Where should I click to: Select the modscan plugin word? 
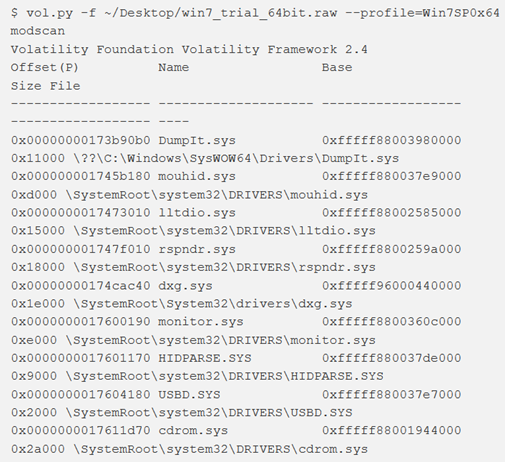tap(38, 31)
